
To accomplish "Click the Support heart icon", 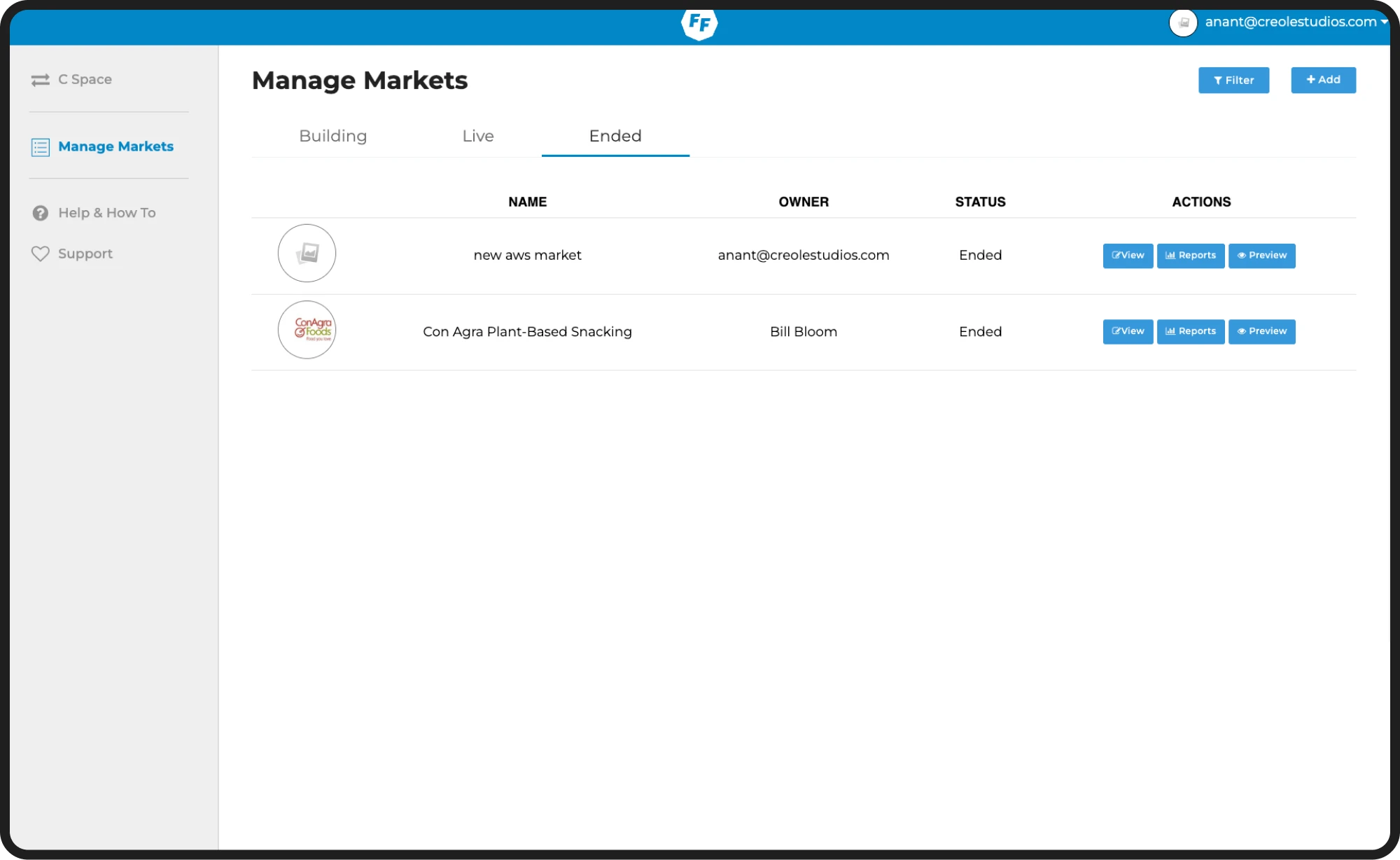I will [x=41, y=254].
